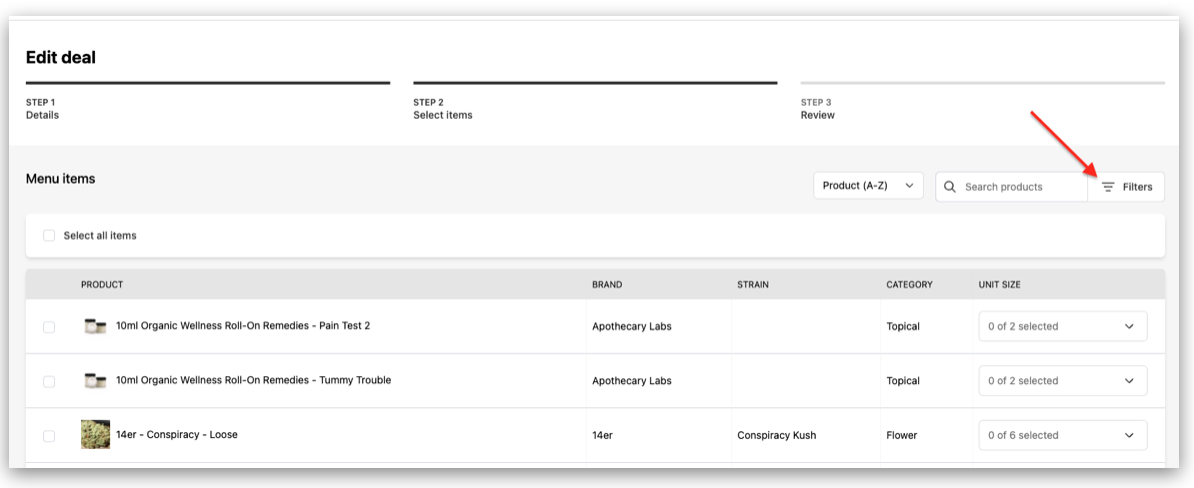Click the 14er Conspiracy Loose flower image
This screenshot has height=488, width=1194.
[95, 435]
